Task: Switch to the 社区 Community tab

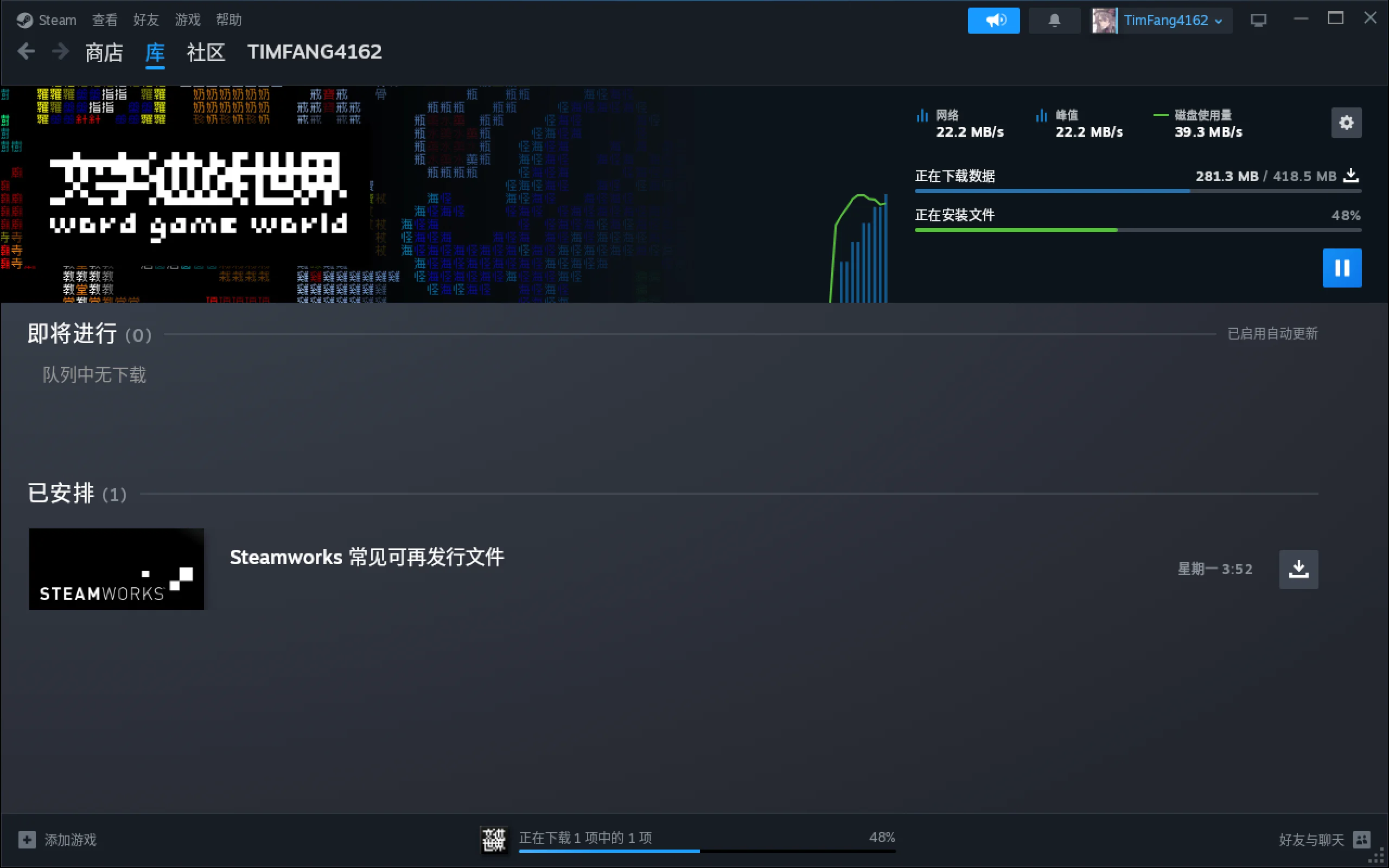Action: [x=205, y=53]
